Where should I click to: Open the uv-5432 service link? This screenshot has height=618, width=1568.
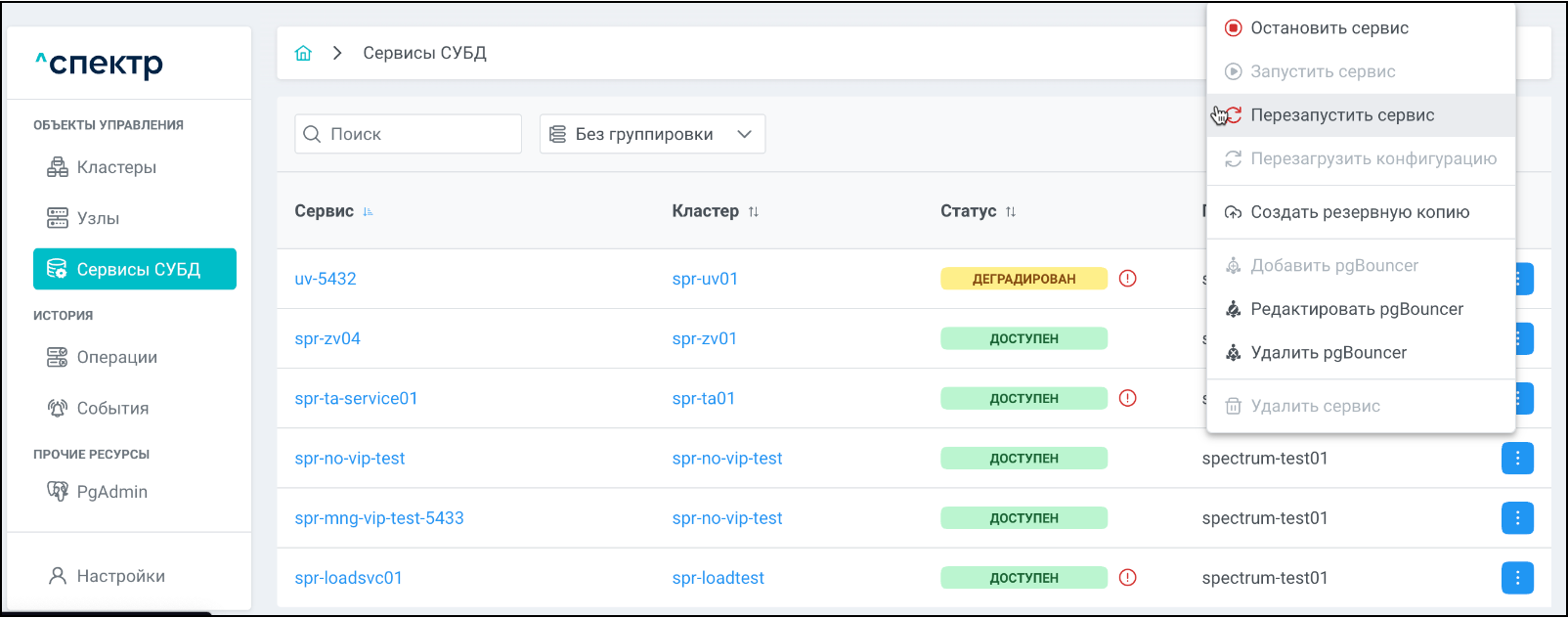coord(326,279)
